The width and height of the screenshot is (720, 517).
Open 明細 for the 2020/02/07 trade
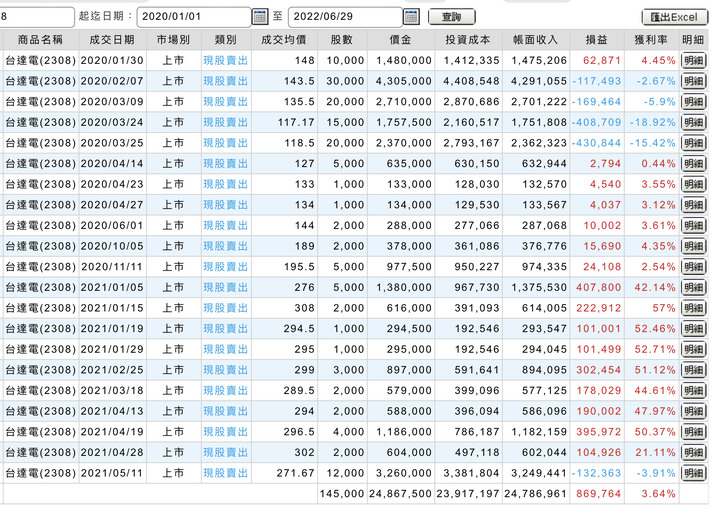[693, 81]
